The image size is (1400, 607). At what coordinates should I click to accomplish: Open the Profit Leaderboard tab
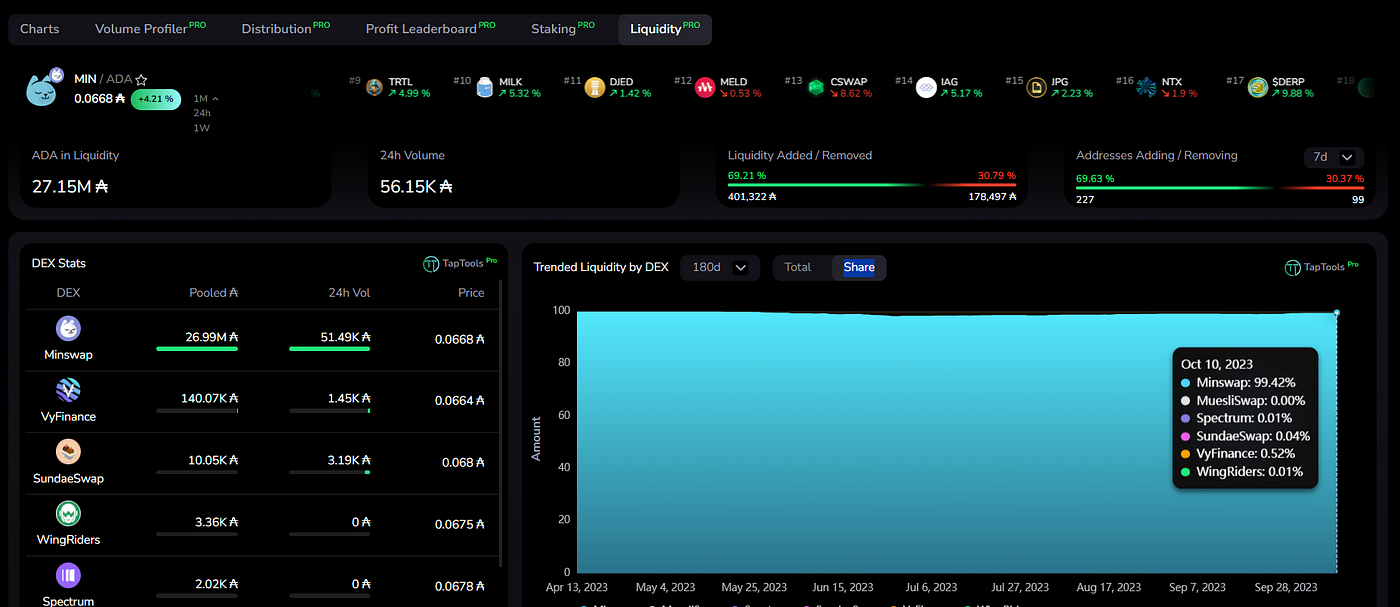[430, 29]
